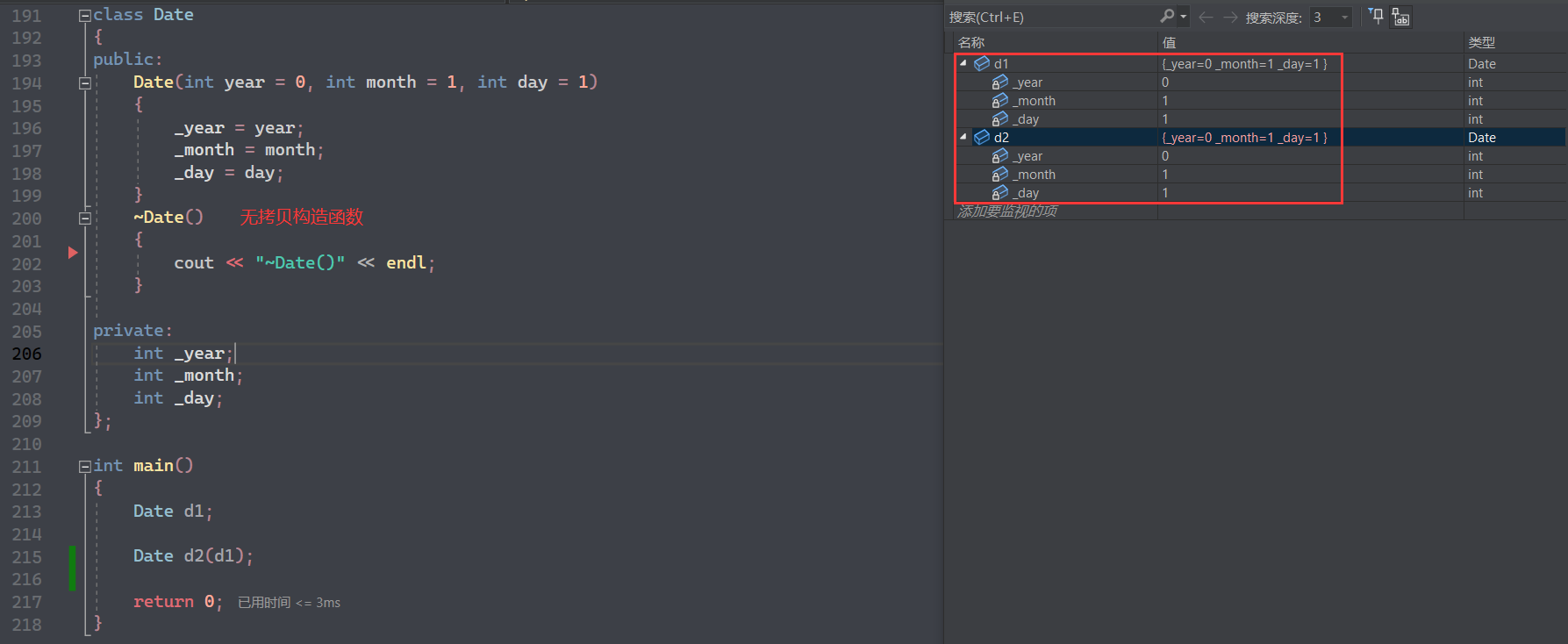Click the _year field icon under d1
The height and width of the screenshot is (644, 1568).
1000,82
